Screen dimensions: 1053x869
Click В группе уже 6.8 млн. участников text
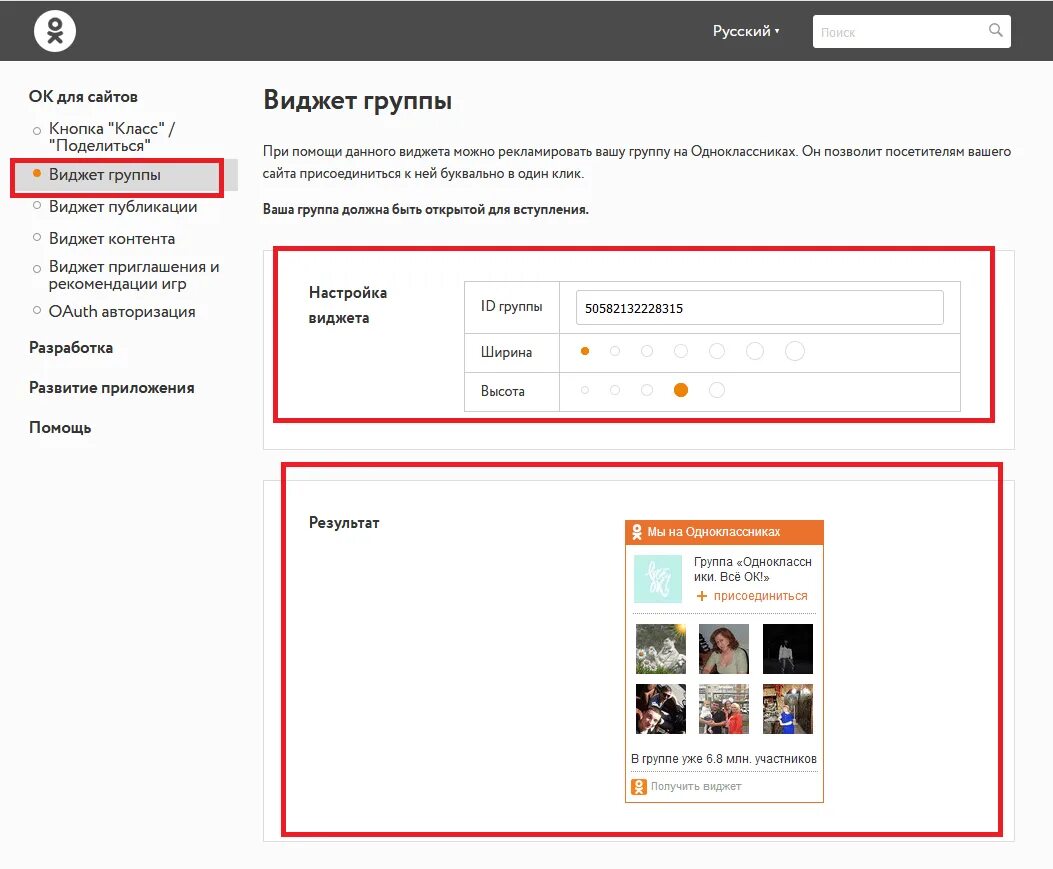(724, 759)
